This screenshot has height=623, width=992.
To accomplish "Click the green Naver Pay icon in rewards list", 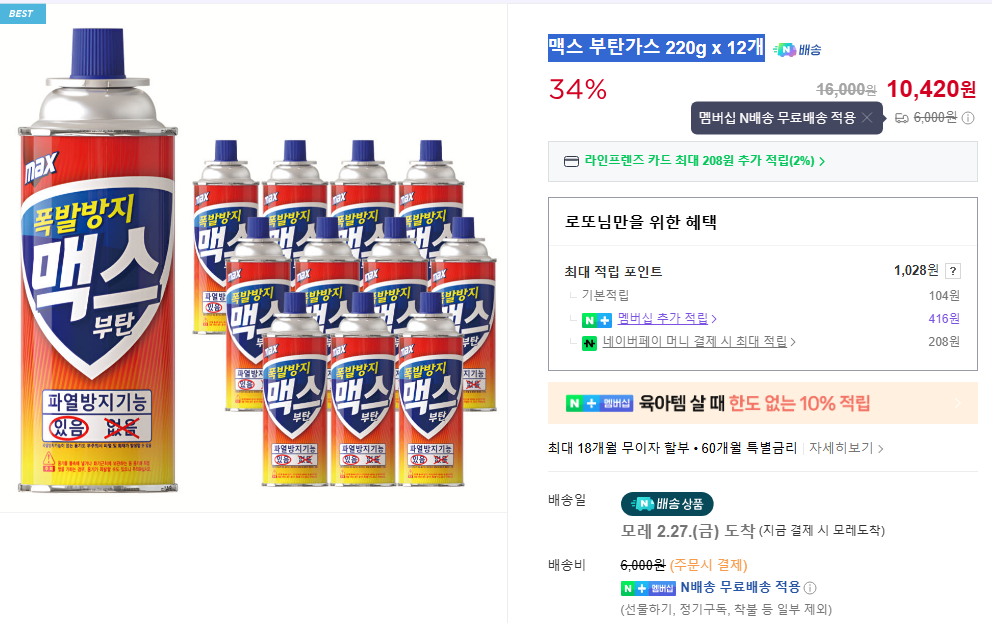I will [589, 342].
